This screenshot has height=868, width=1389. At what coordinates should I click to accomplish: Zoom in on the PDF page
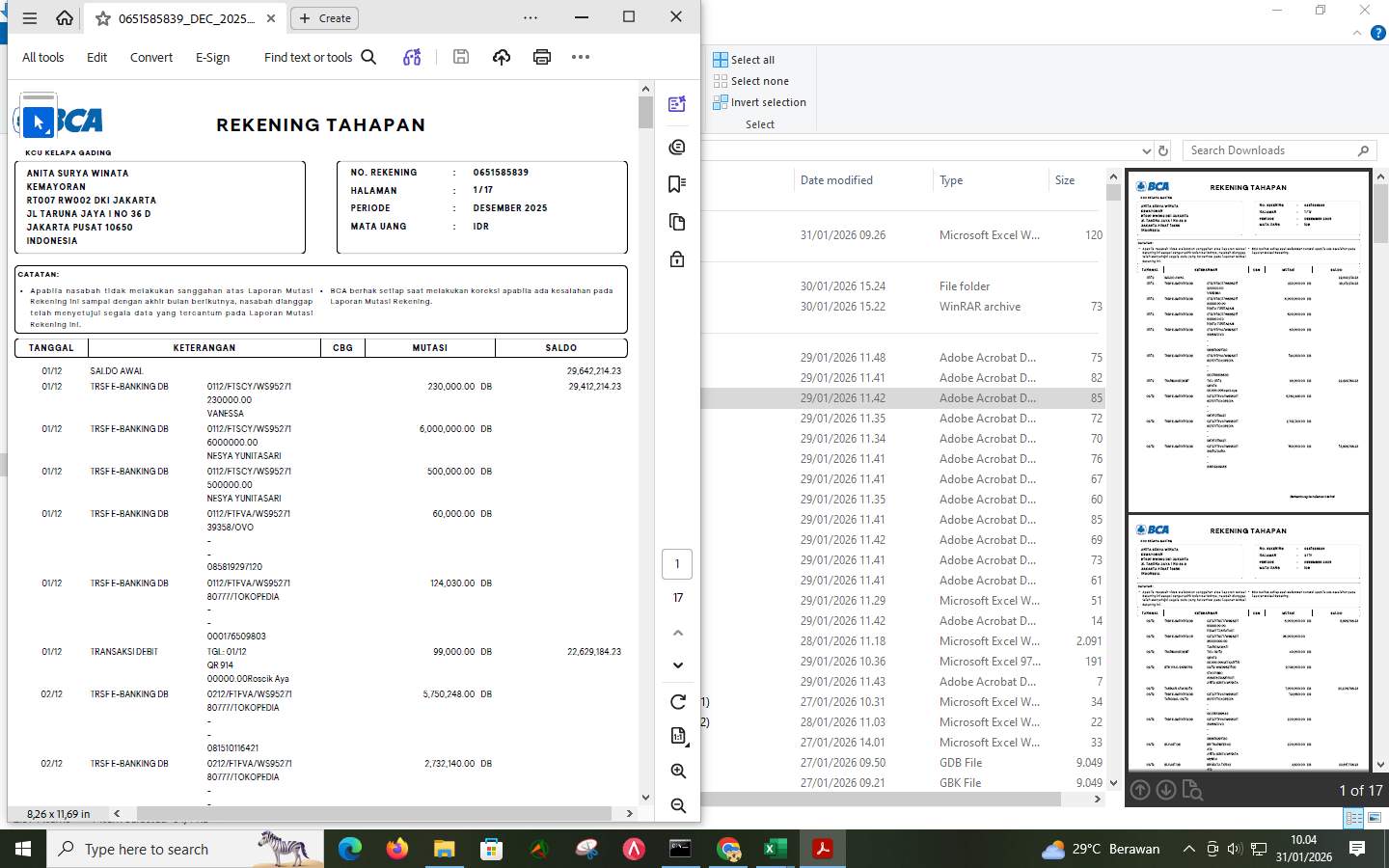tap(678, 771)
